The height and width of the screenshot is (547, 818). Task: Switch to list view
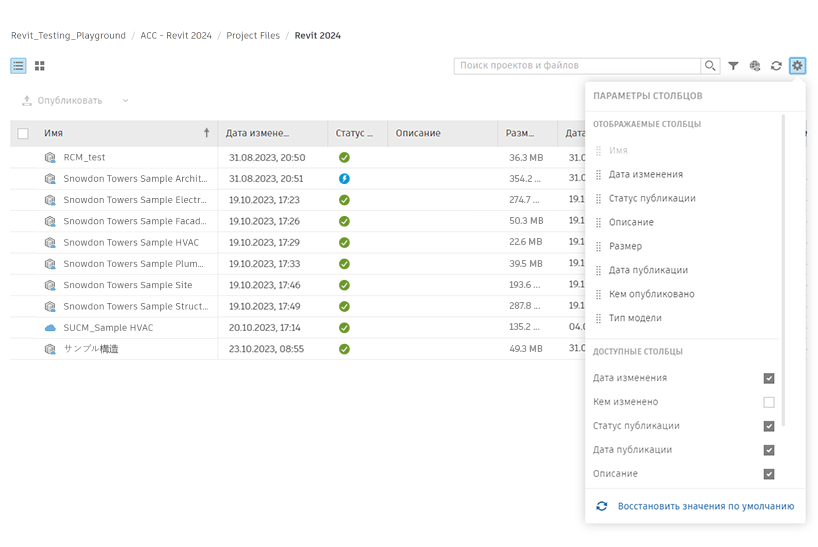tap(18, 66)
